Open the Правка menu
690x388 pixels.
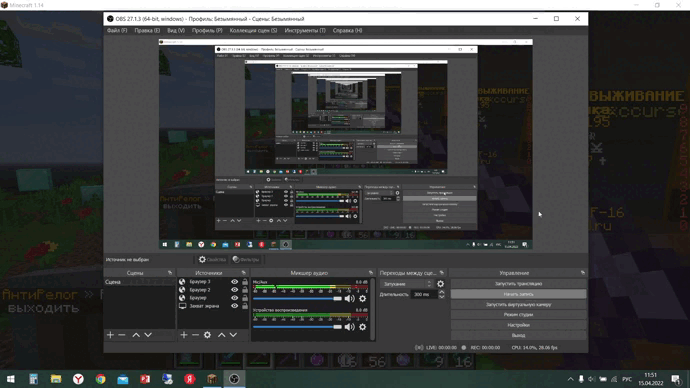pos(147,30)
